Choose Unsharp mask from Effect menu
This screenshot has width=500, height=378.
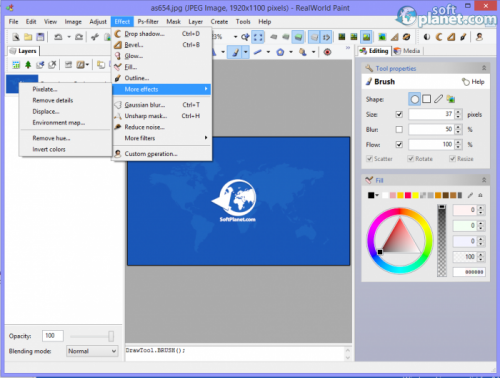[162, 116]
